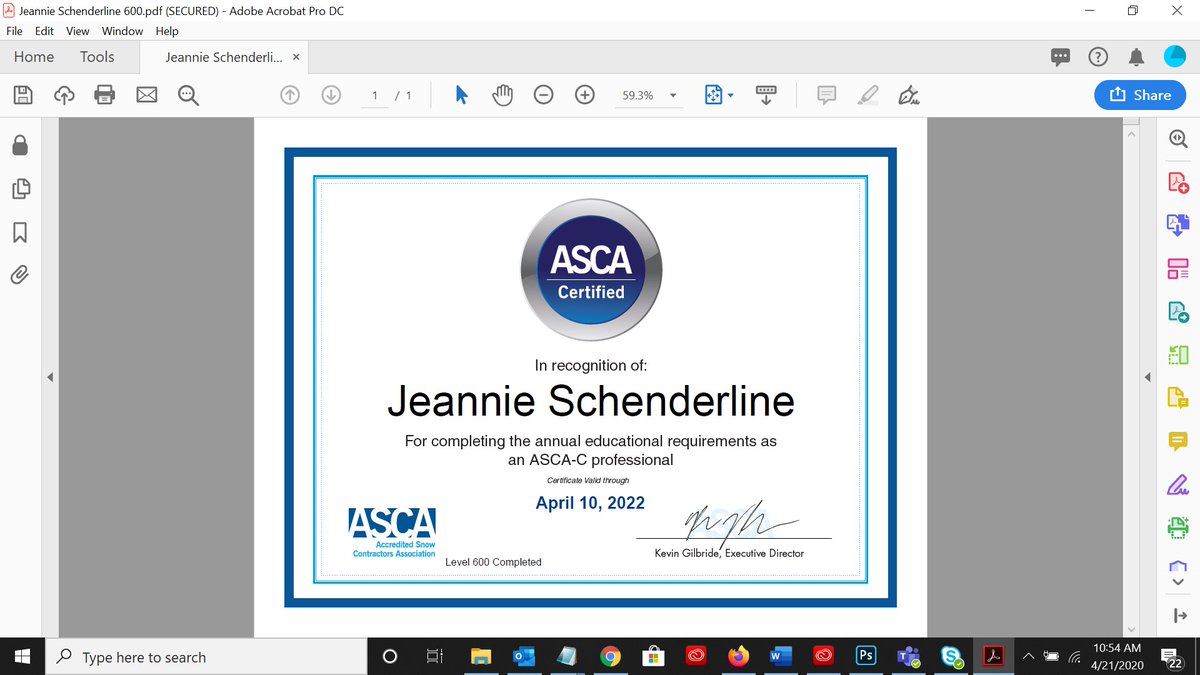Print the document using printer icon
The image size is (1200, 675).
tap(105, 95)
